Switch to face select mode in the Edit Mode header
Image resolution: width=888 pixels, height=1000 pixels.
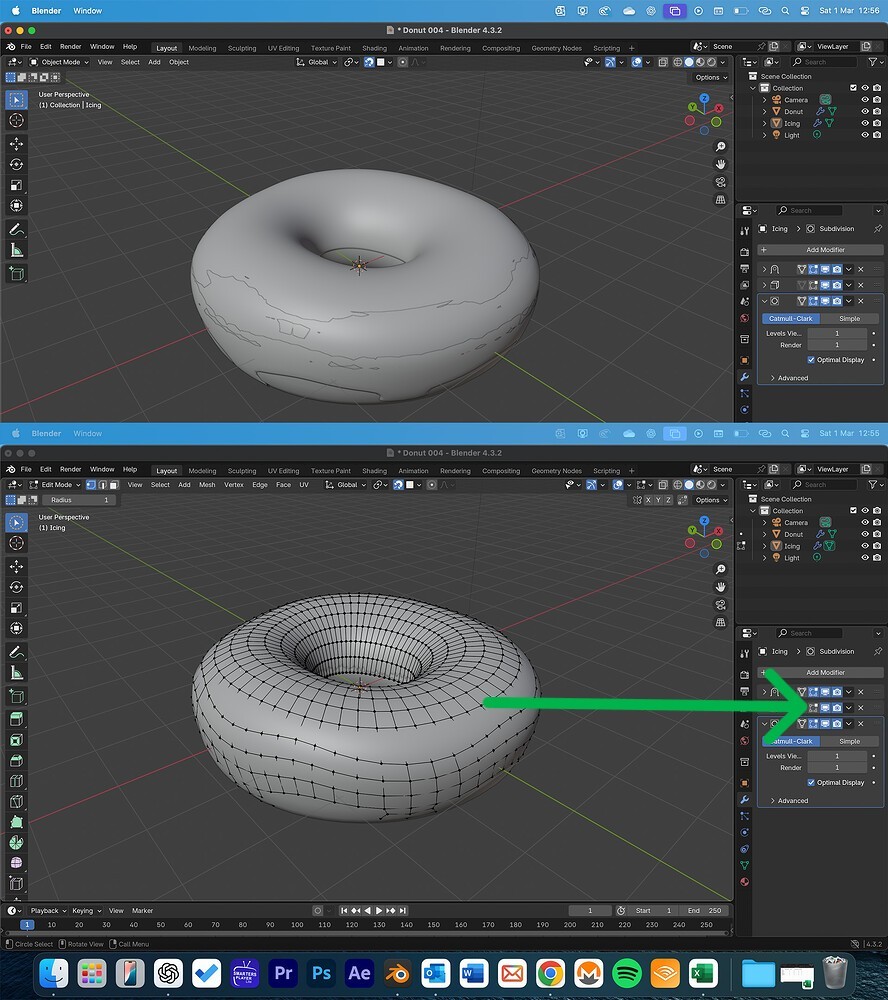tap(114, 485)
